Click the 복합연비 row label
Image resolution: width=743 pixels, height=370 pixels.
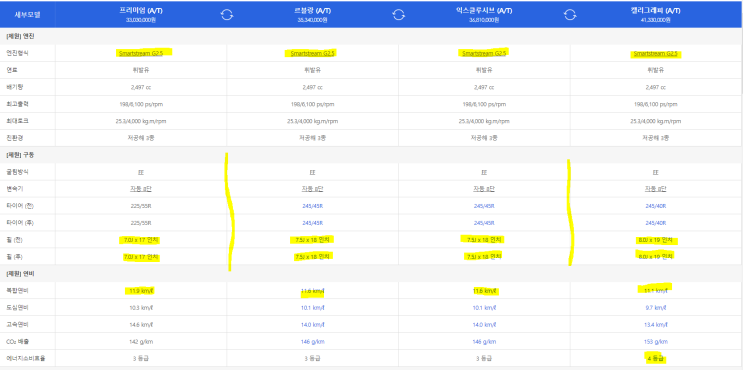click(17, 290)
